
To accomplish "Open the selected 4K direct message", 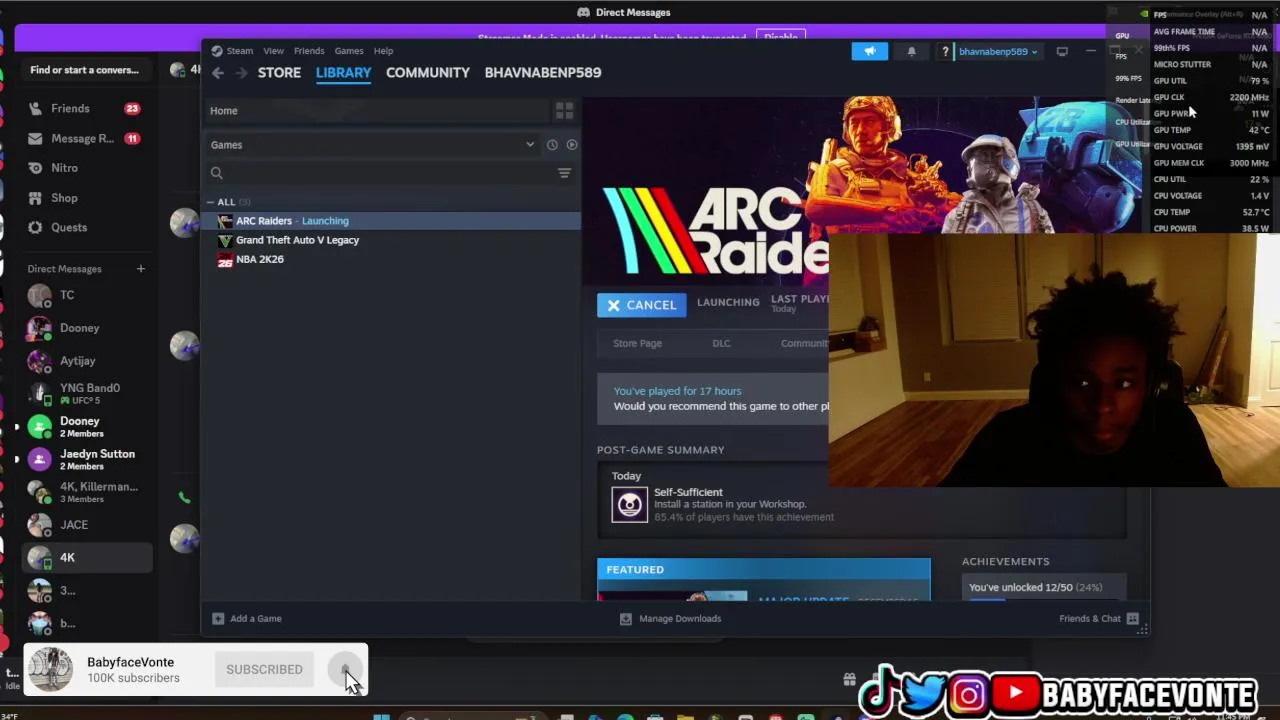I will point(86,558).
